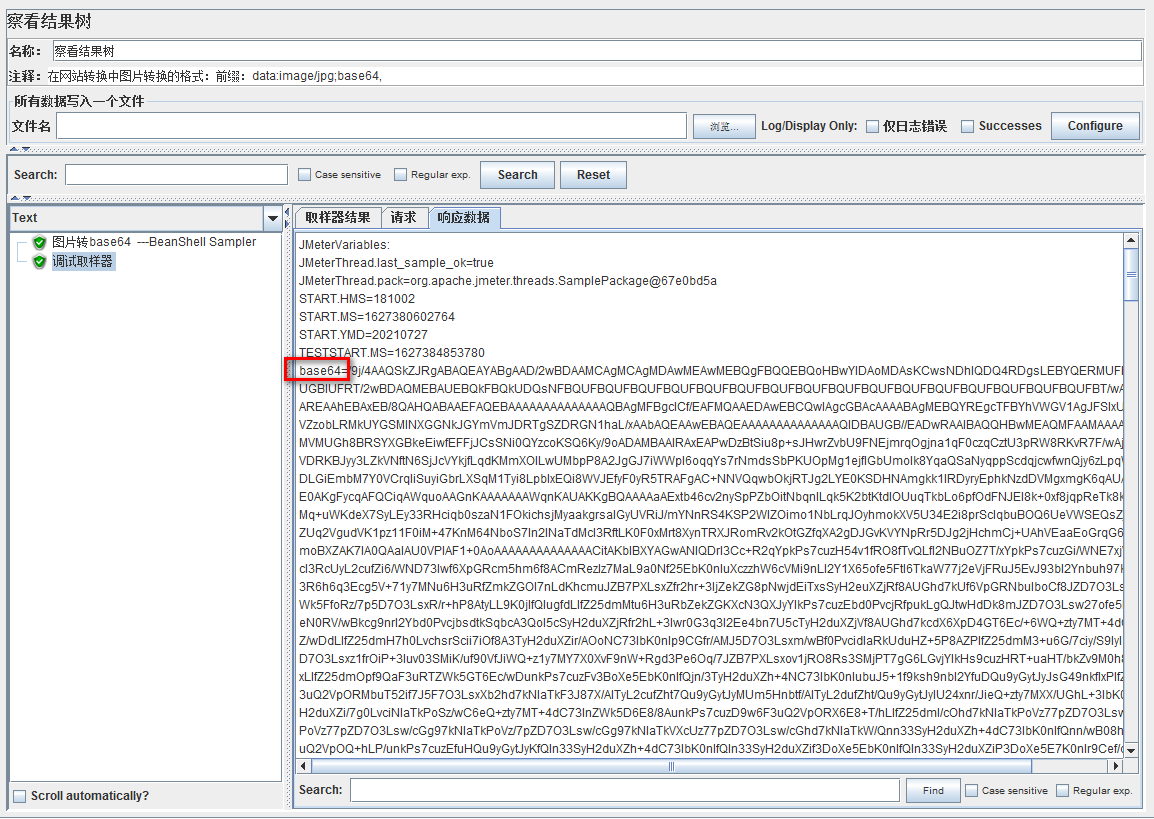Click line START.HMS=181002

(357, 299)
